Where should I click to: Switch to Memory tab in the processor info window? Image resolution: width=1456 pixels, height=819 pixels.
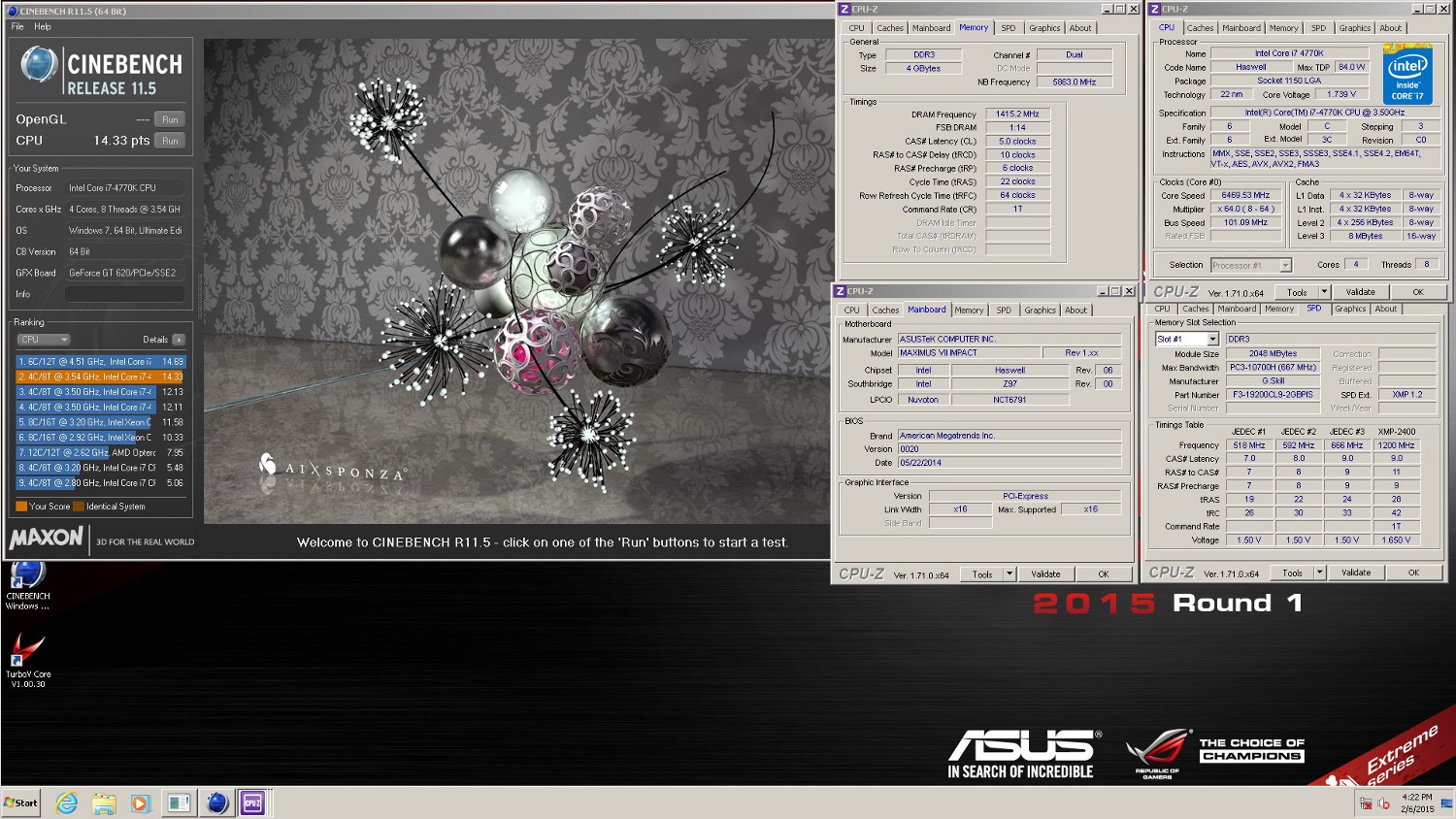(1283, 28)
